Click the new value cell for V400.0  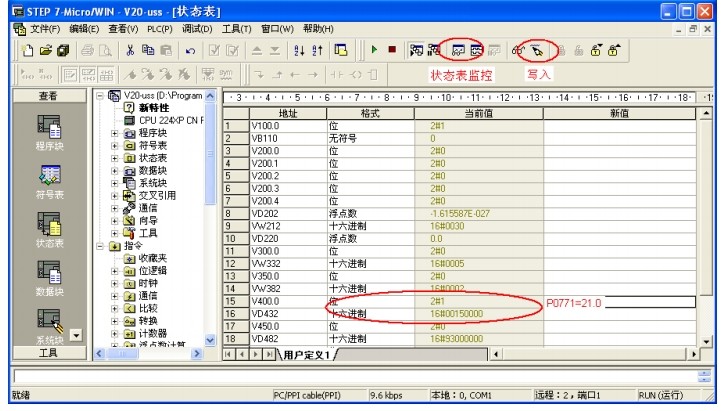(x=620, y=302)
